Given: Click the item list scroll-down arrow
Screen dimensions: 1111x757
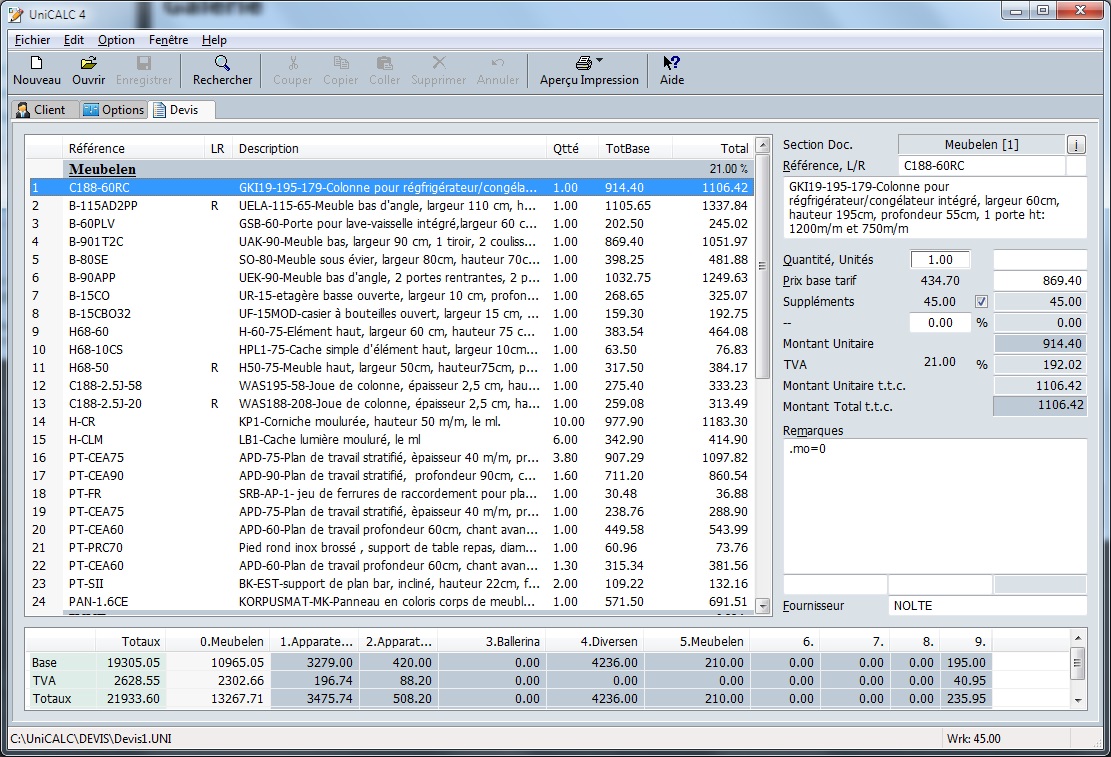Looking at the screenshot, I should pos(763,608).
